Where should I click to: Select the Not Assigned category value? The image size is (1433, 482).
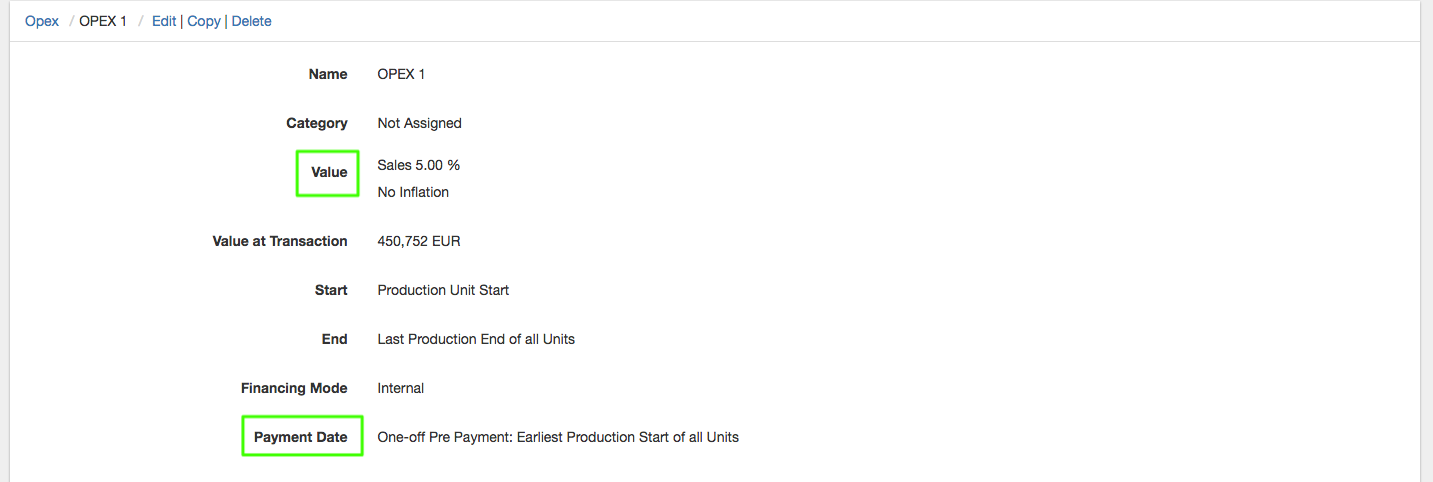click(x=419, y=123)
